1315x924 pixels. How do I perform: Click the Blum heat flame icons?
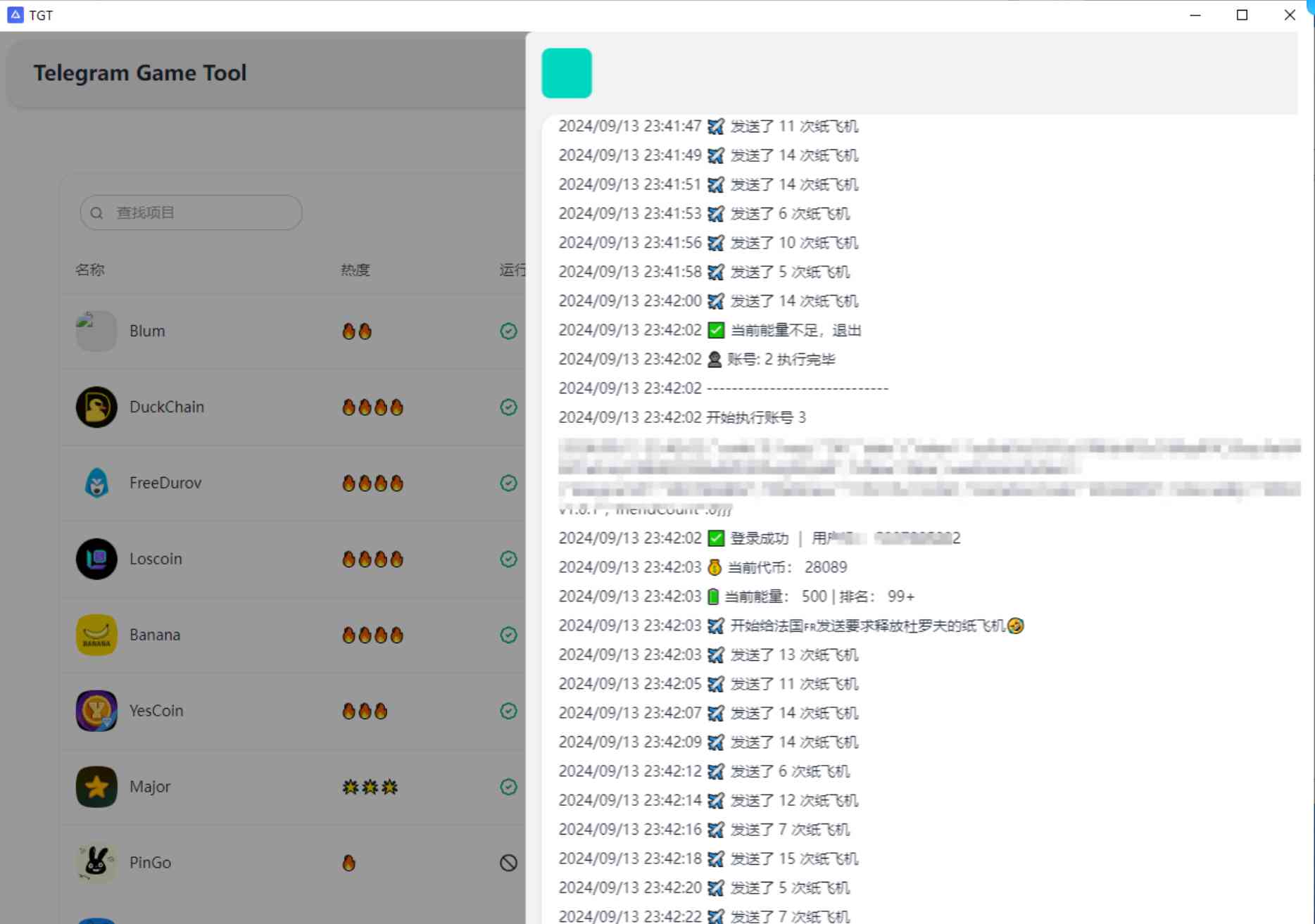point(357,331)
